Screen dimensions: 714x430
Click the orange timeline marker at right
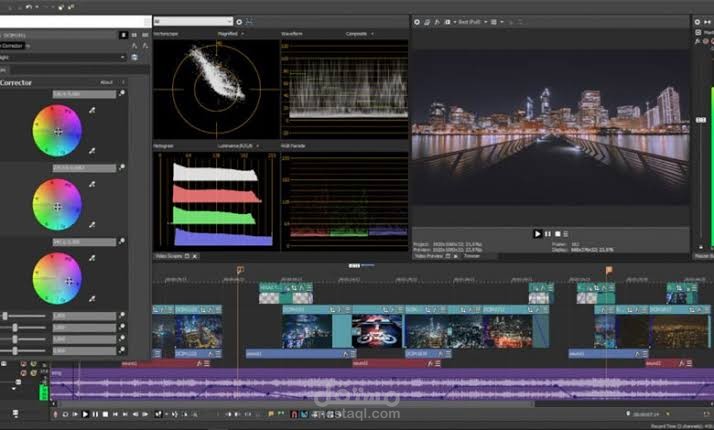609,270
